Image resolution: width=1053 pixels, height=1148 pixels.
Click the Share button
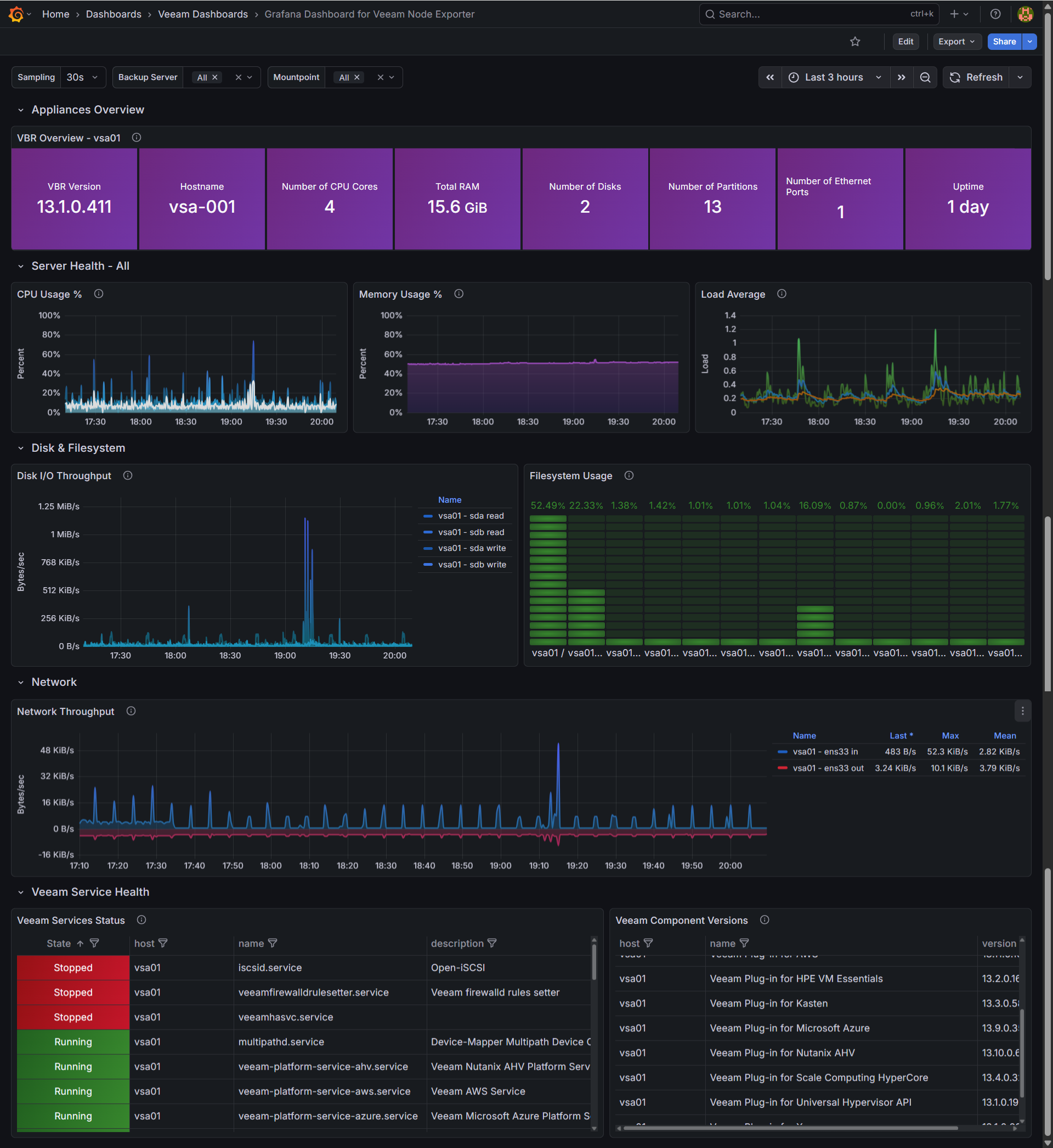tap(1004, 42)
